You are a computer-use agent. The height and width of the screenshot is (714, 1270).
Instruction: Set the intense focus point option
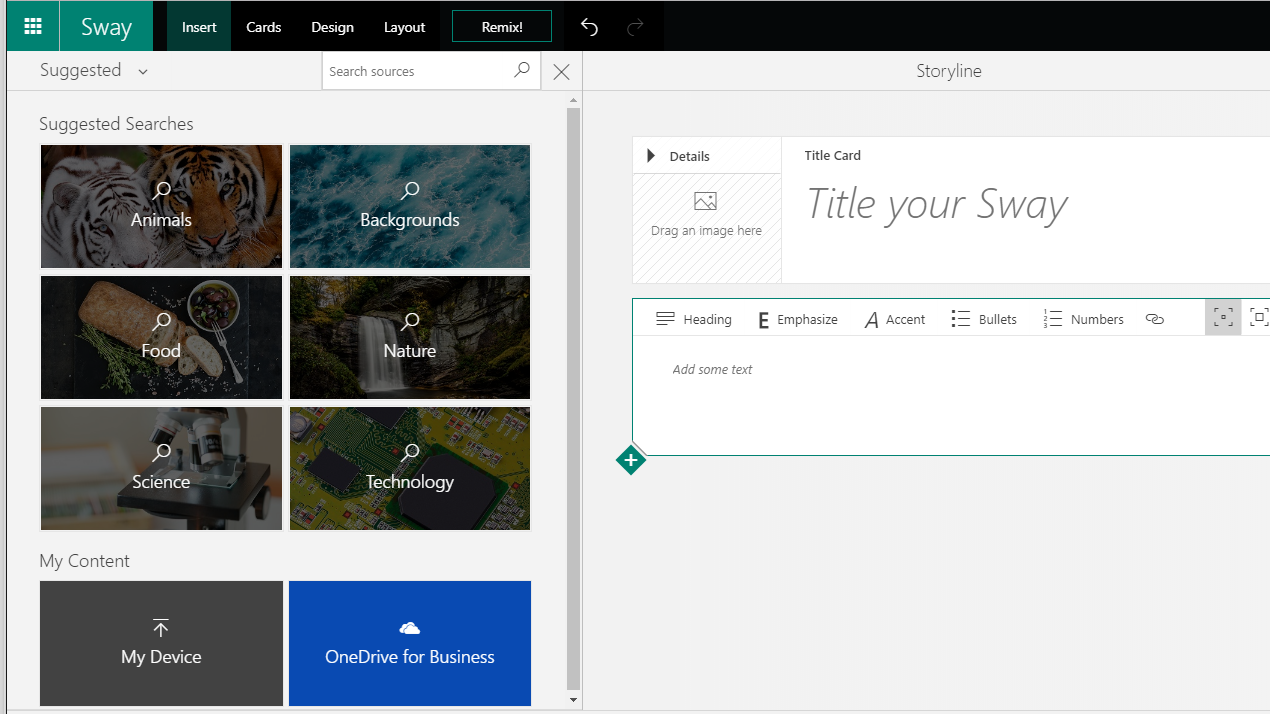pos(1259,317)
